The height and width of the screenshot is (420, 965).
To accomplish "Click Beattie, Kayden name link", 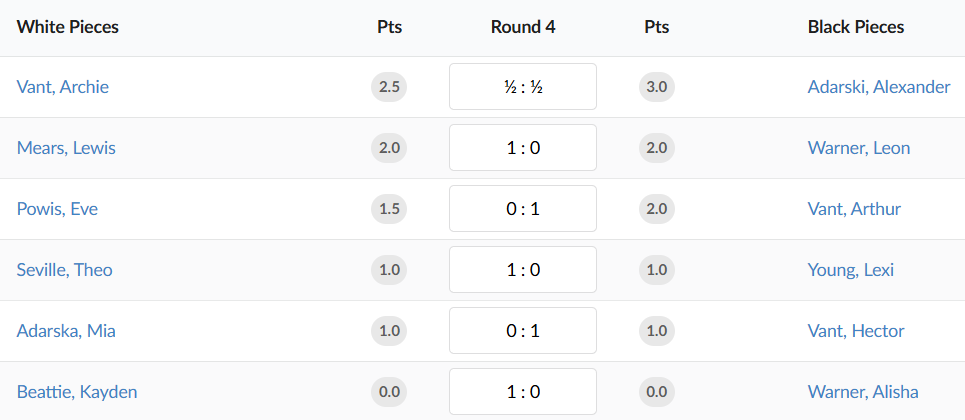I will (x=77, y=392).
